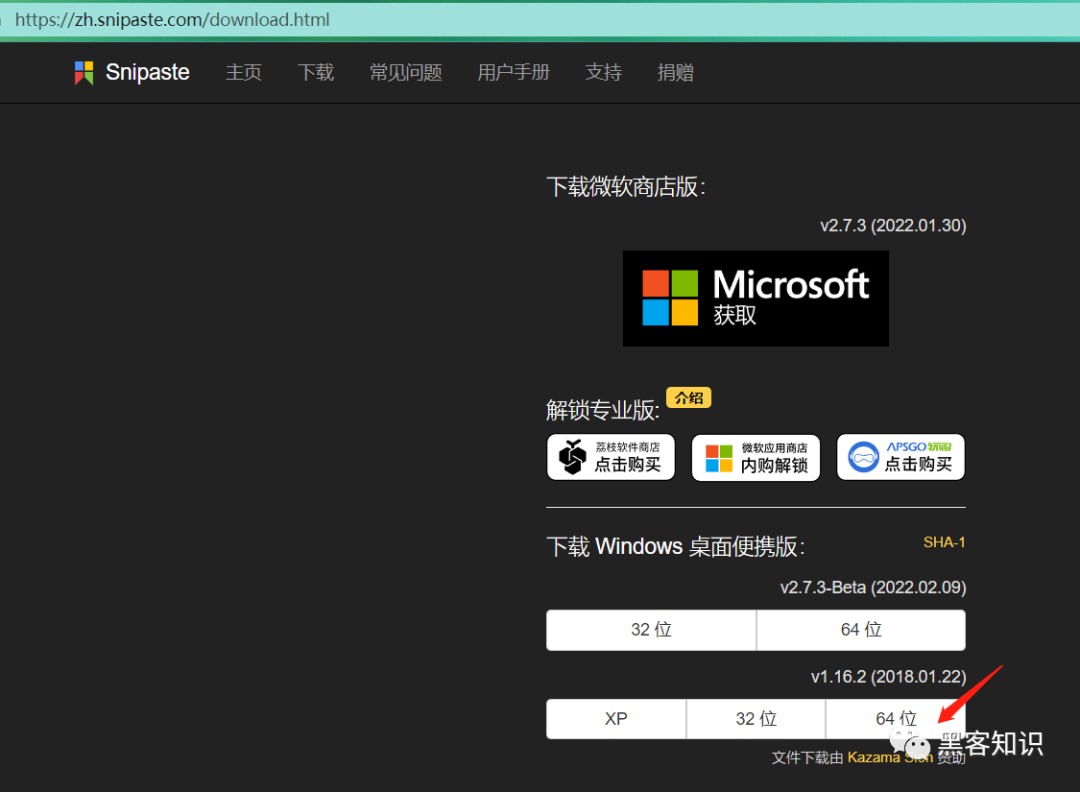This screenshot has width=1080, height=792.
Task: Open the 支持 nav item
Action: [x=603, y=72]
